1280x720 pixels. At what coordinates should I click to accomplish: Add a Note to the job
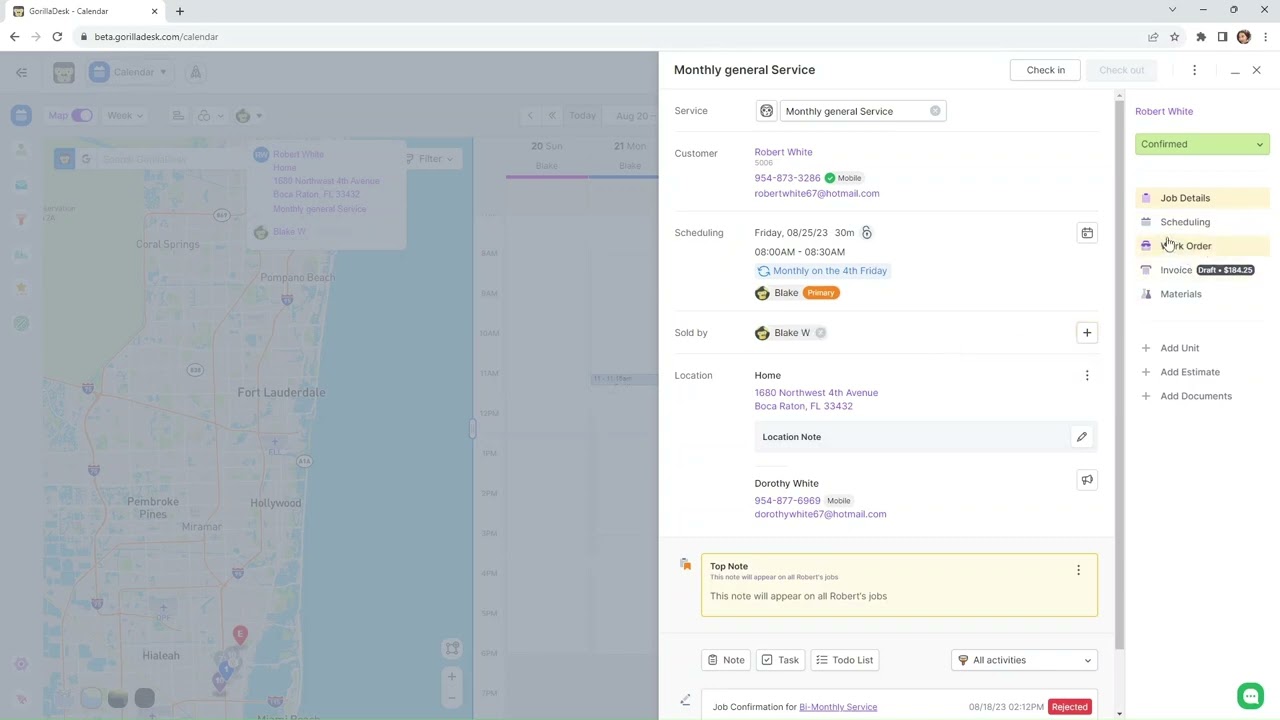726,660
